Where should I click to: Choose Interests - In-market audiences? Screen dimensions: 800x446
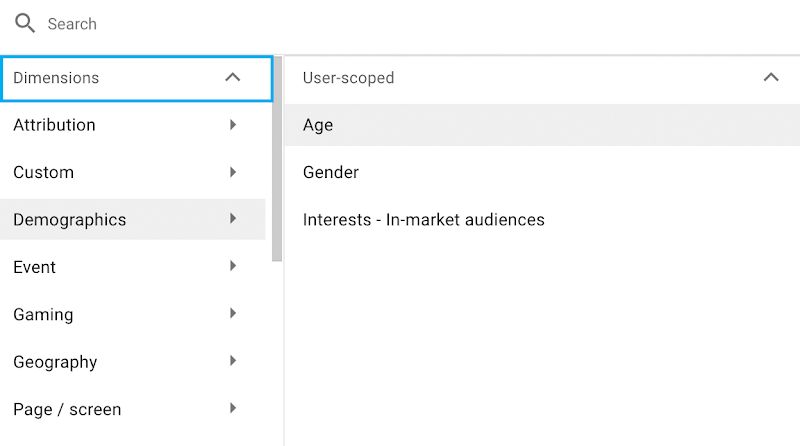click(423, 219)
